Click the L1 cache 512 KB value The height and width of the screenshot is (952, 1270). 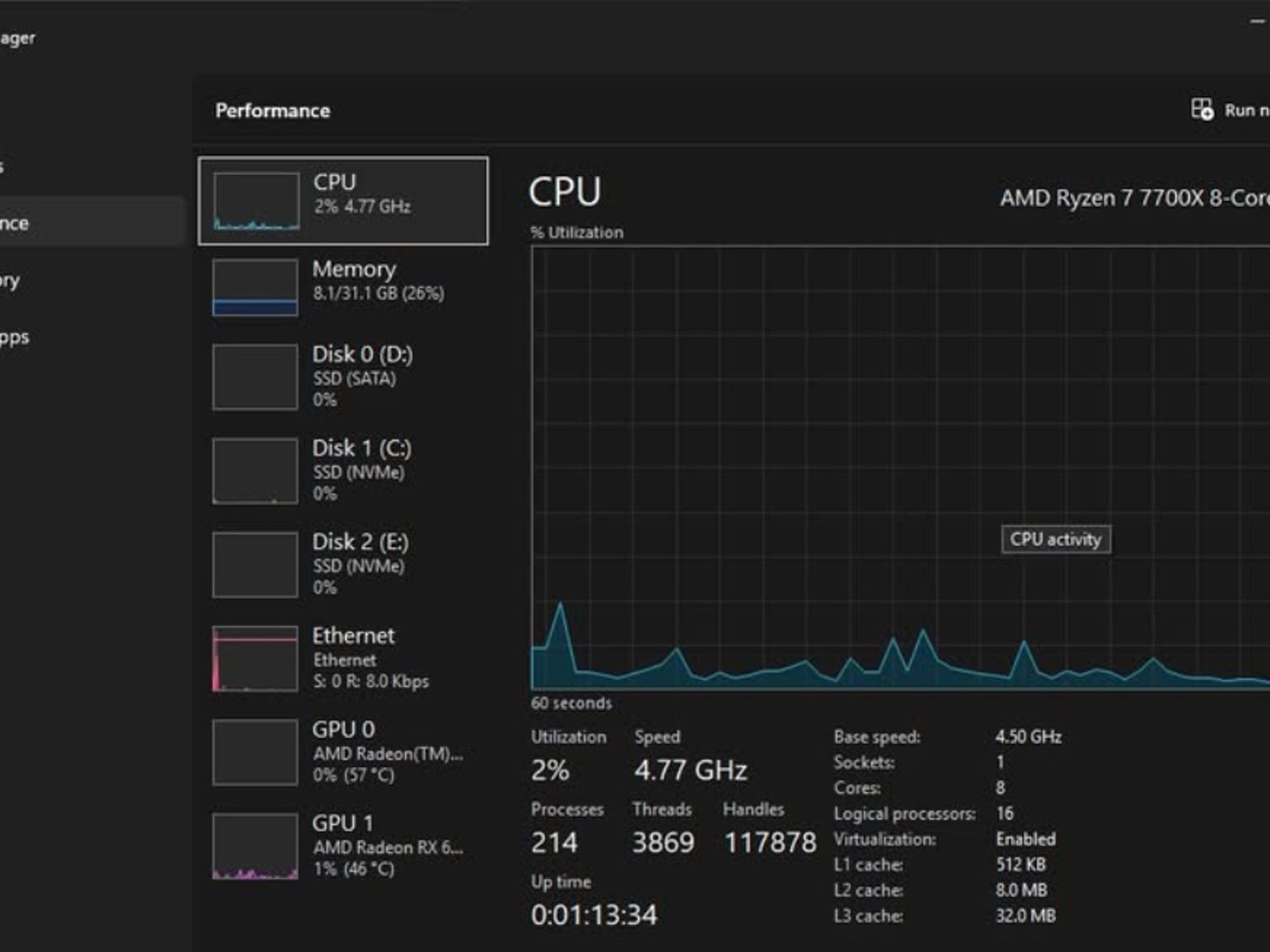click(x=1021, y=864)
